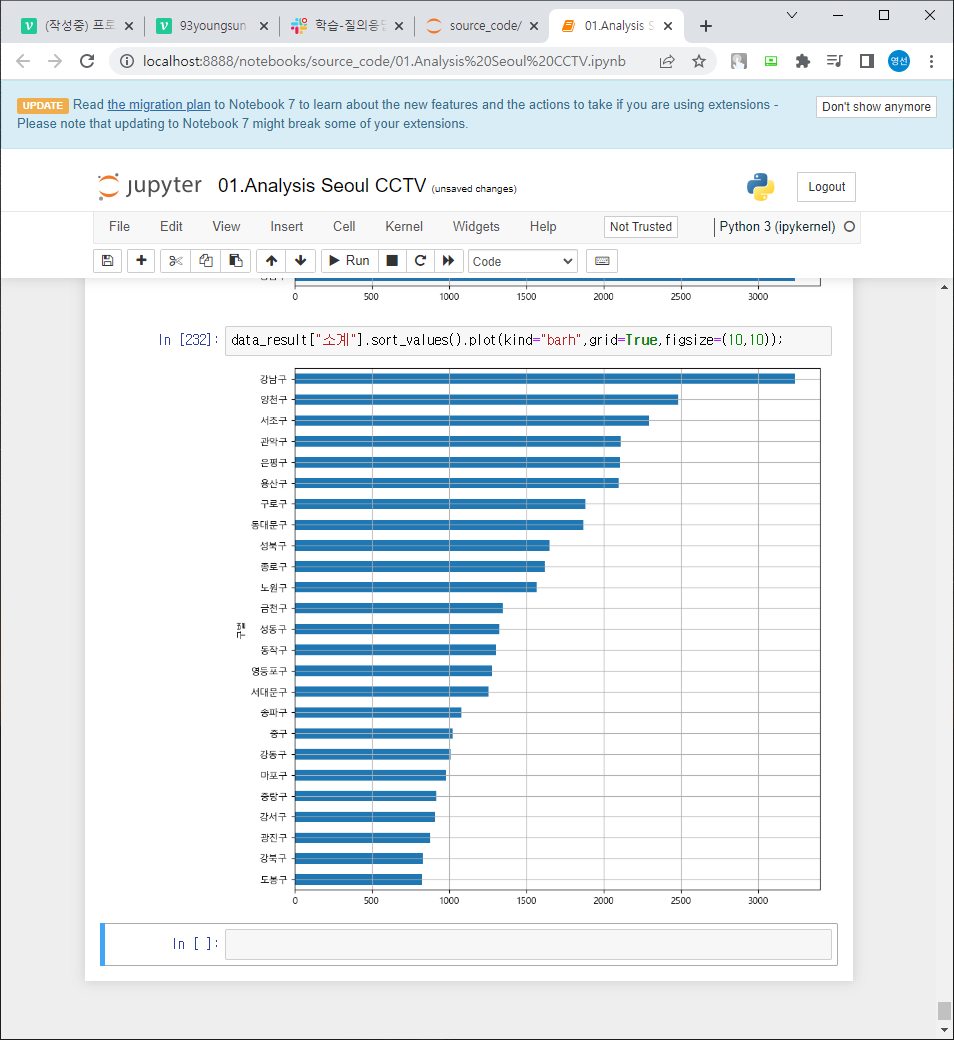Click the kernel idle status circle
This screenshot has height=1040, width=954.
(x=849, y=227)
